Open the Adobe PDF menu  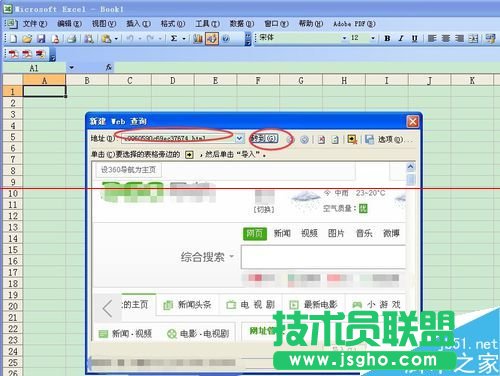[x=354, y=24]
